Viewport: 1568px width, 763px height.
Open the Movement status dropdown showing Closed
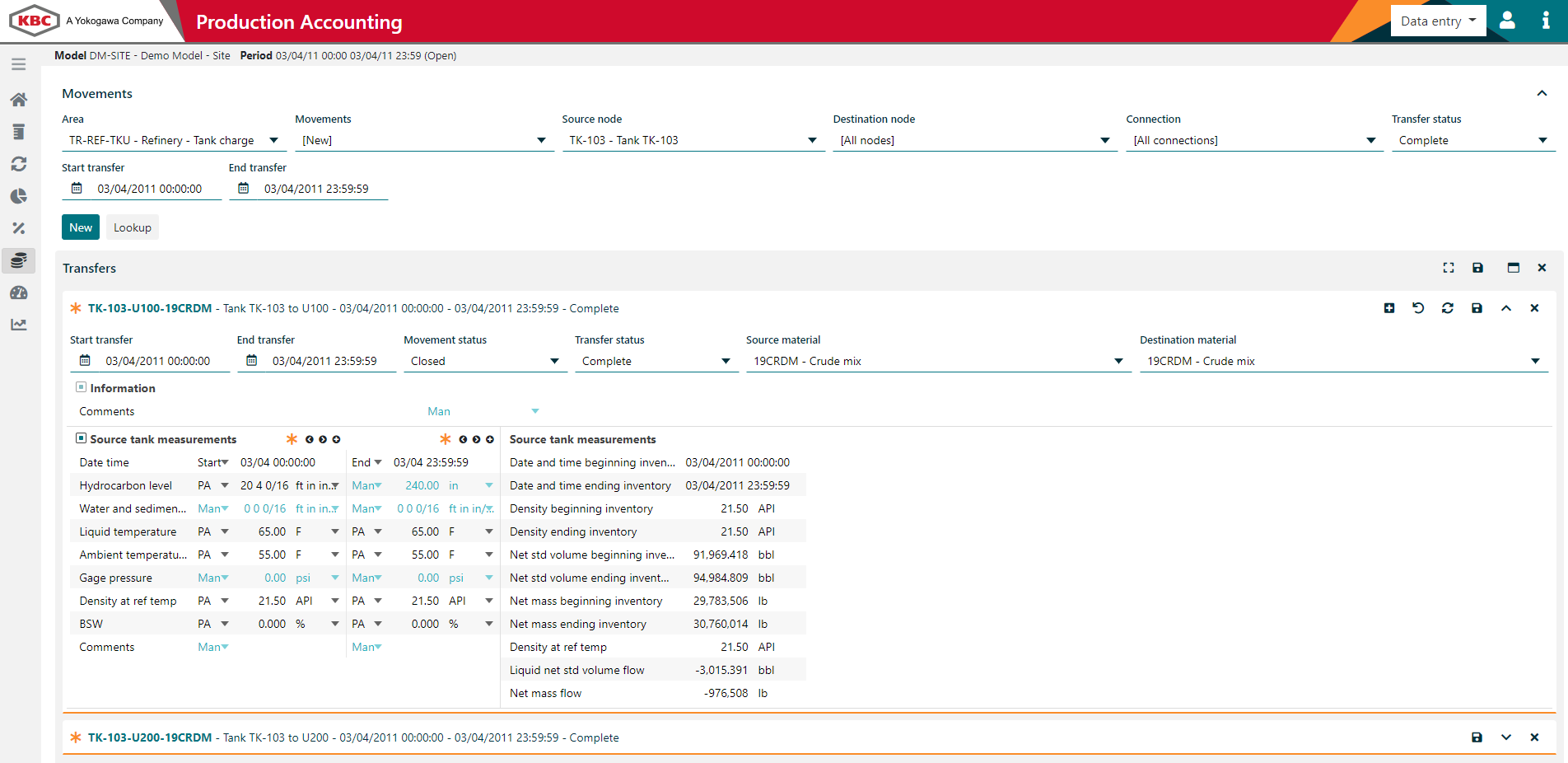pyautogui.click(x=484, y=360)
